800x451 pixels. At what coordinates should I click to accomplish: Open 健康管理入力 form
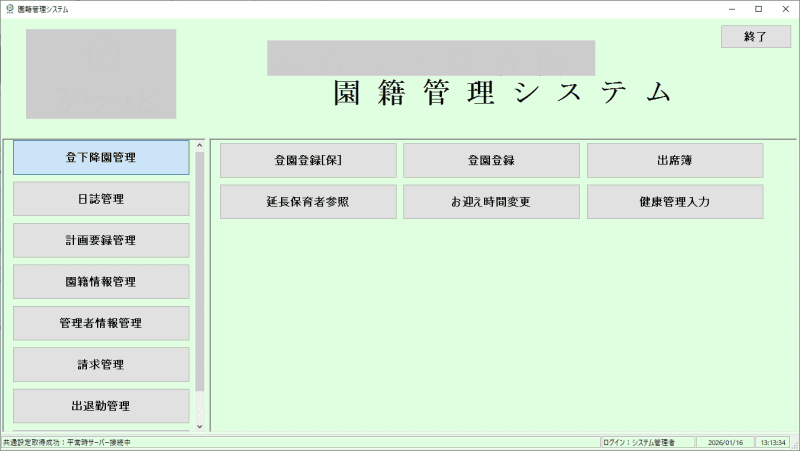tap(675, 202)
